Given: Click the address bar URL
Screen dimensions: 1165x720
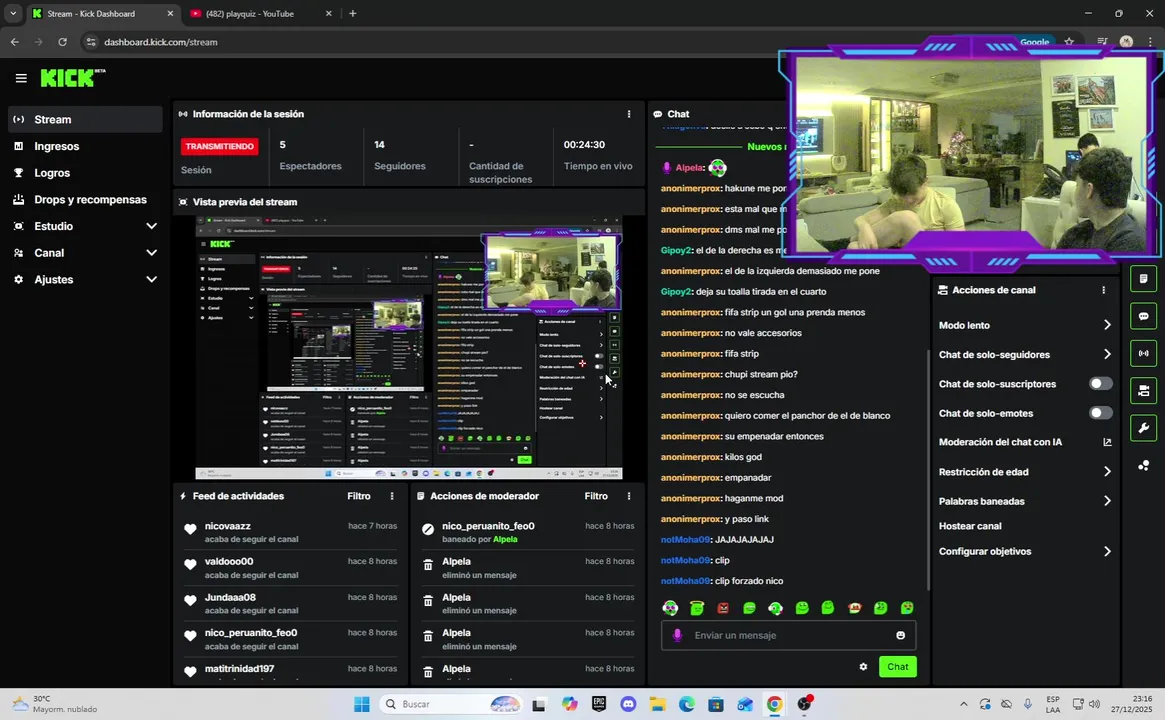Looking at the screenshot, I should click(x=160, y=42).
